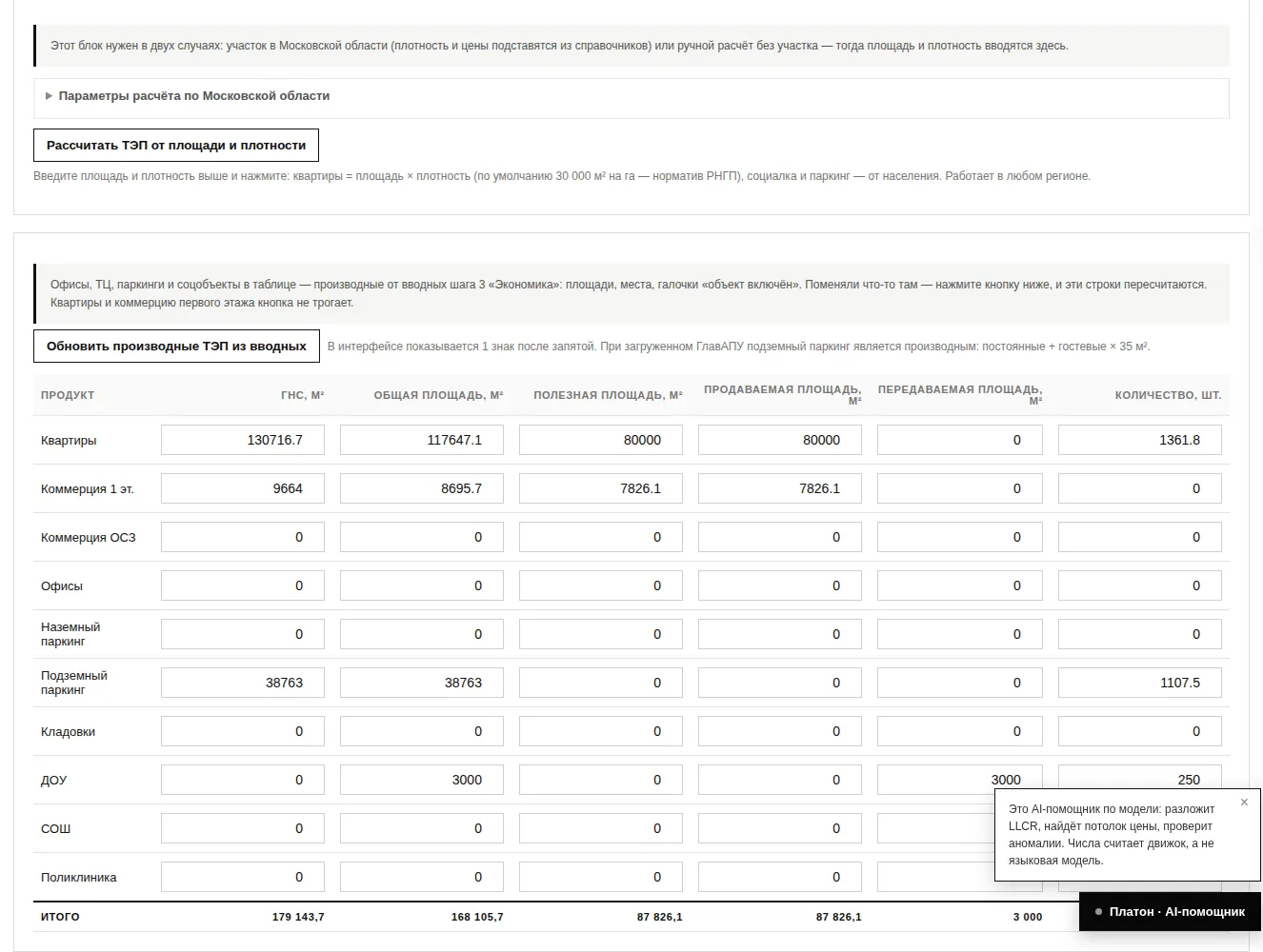Screen dimensions: 1263x952
Task: Select Квартиры ГНС field 130716.7
Action: (243, 440)
